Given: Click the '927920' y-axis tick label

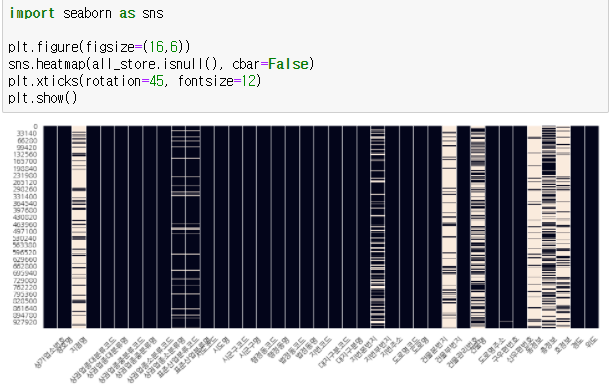Looking at the screenshot, I should click(25, 322).
